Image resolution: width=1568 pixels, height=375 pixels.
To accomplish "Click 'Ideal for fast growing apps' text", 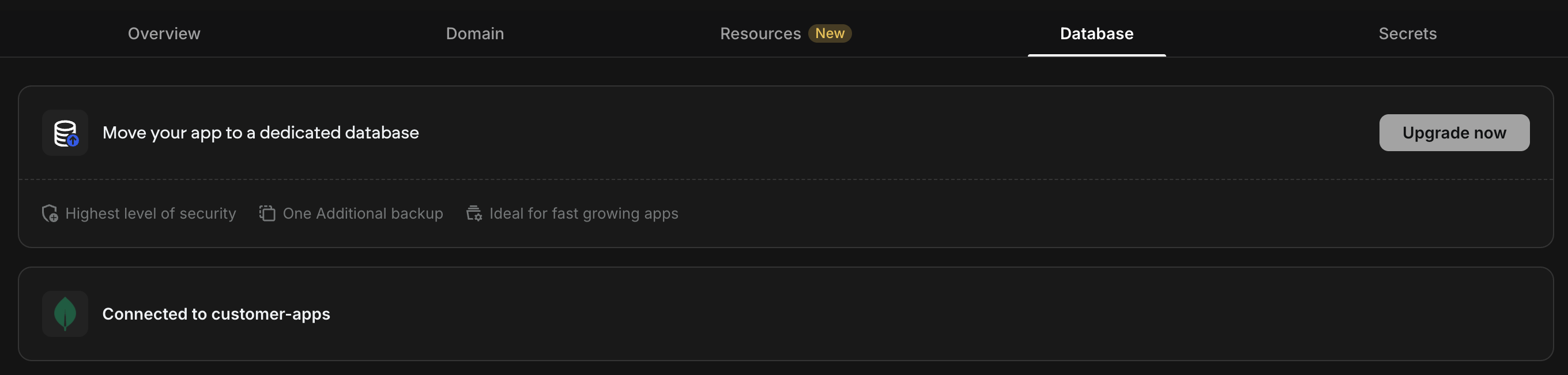I will pos(584,213).
